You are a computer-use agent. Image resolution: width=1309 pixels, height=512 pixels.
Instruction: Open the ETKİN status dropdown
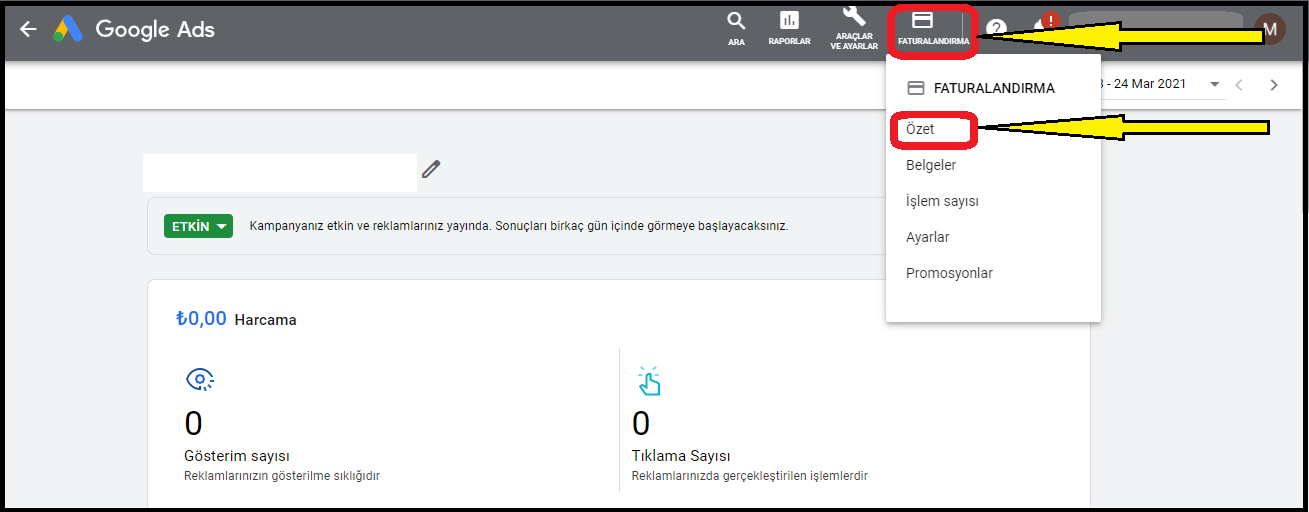coord(198,226)
